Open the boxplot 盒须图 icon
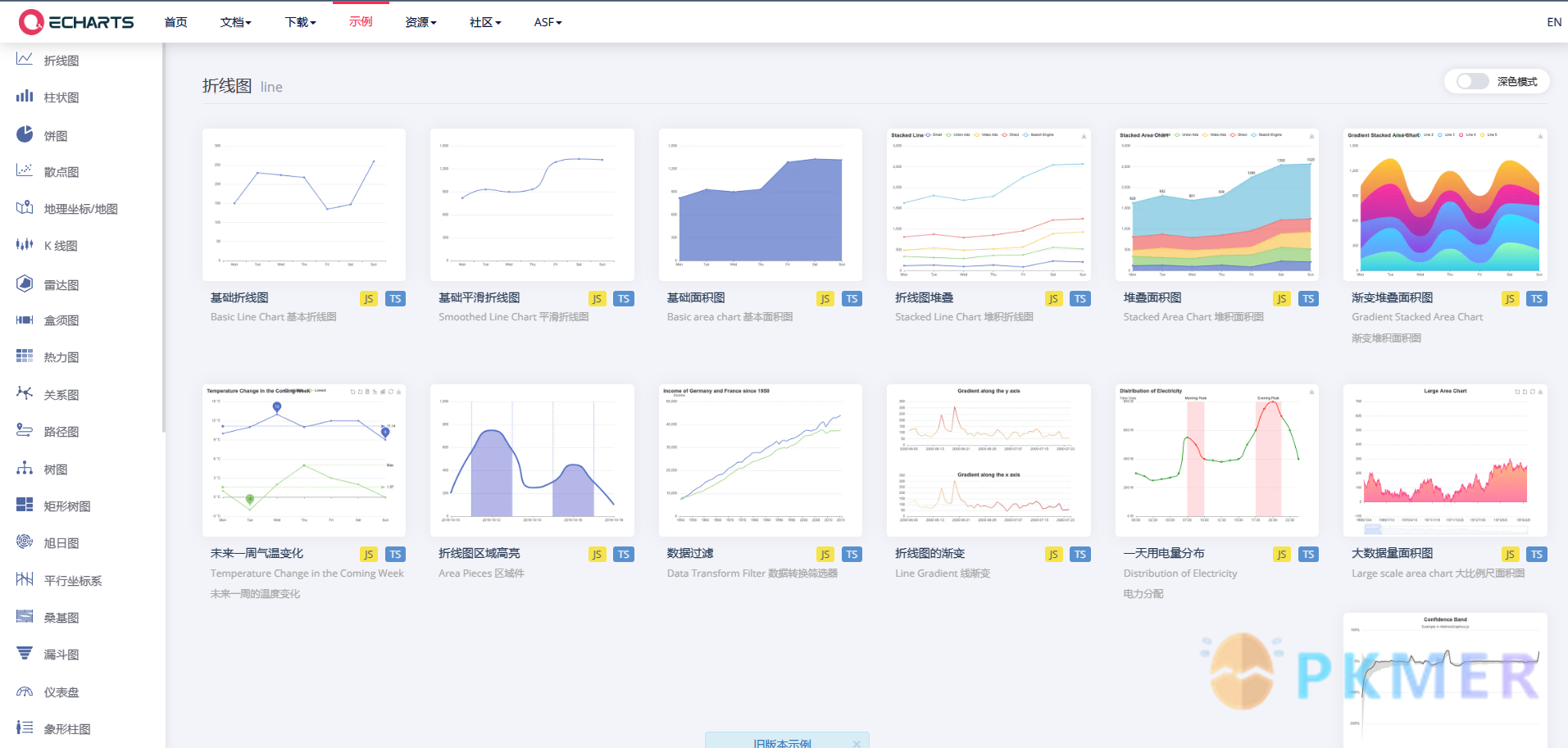The image size is (1568, 748). [x=25, y=320]
